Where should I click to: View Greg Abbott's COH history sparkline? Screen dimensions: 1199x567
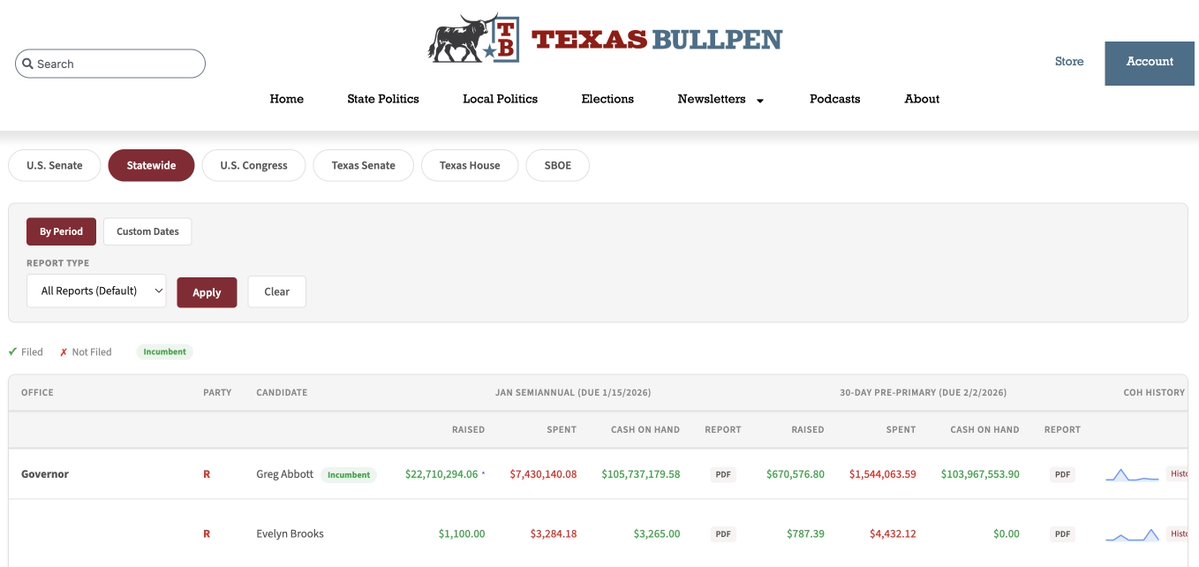click(x=1132, y=475)
